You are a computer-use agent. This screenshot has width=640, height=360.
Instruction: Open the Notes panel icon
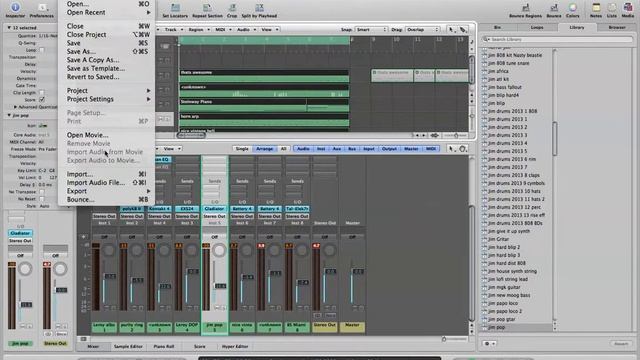tap(596, 7)
